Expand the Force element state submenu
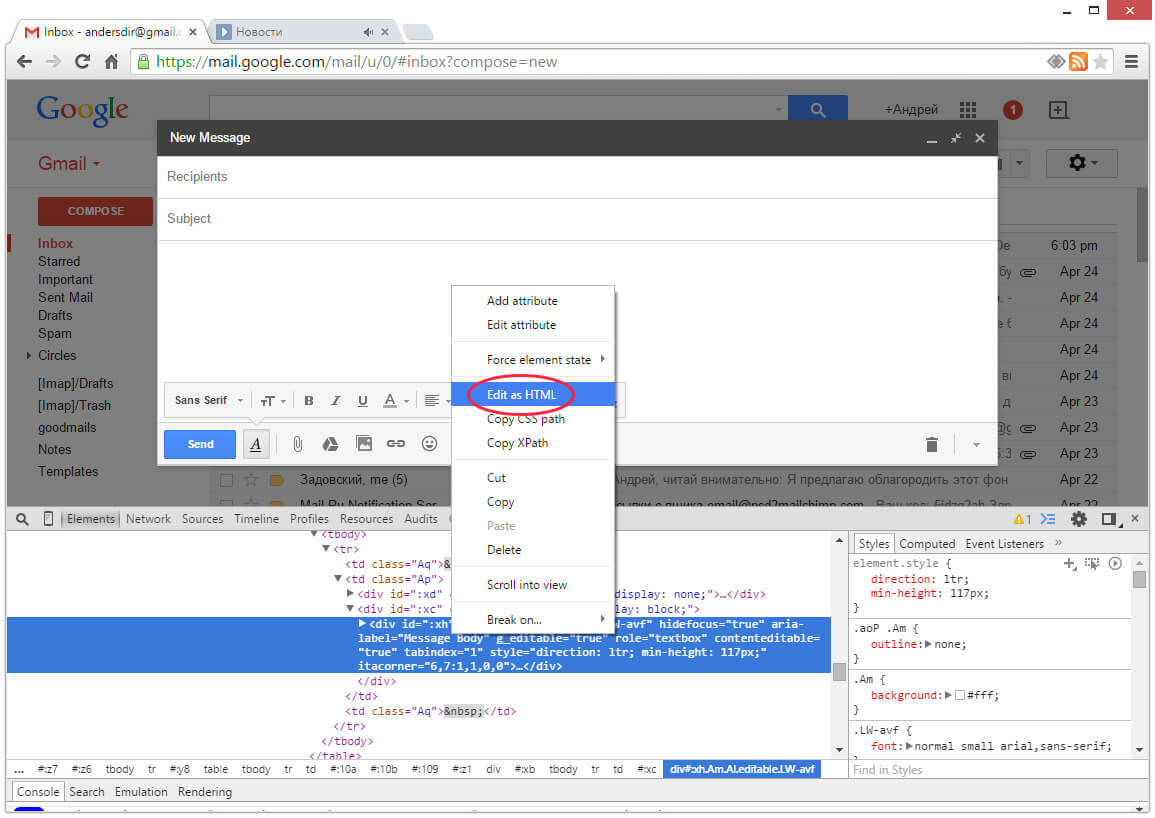Image resolution: width=1155 pixels, height=818 pixels. [539, 360]
